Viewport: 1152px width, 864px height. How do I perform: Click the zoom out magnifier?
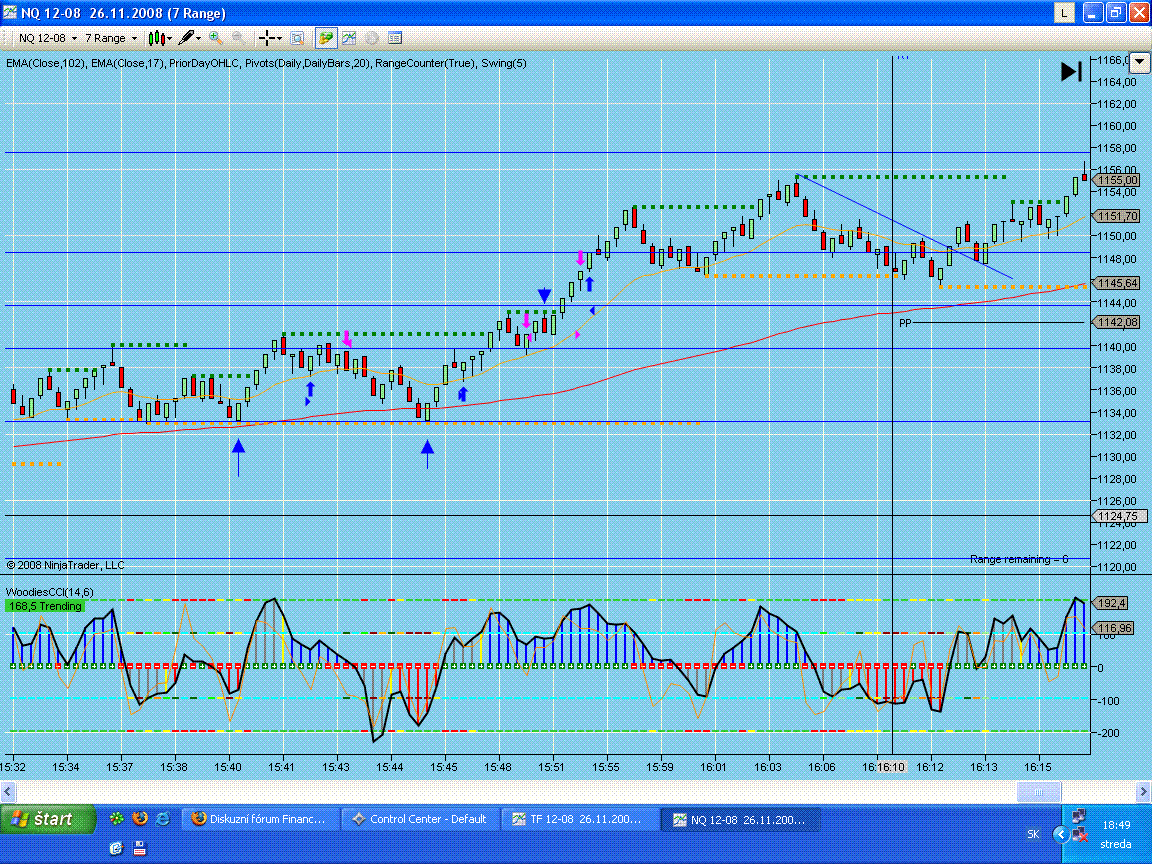point(239,38)
